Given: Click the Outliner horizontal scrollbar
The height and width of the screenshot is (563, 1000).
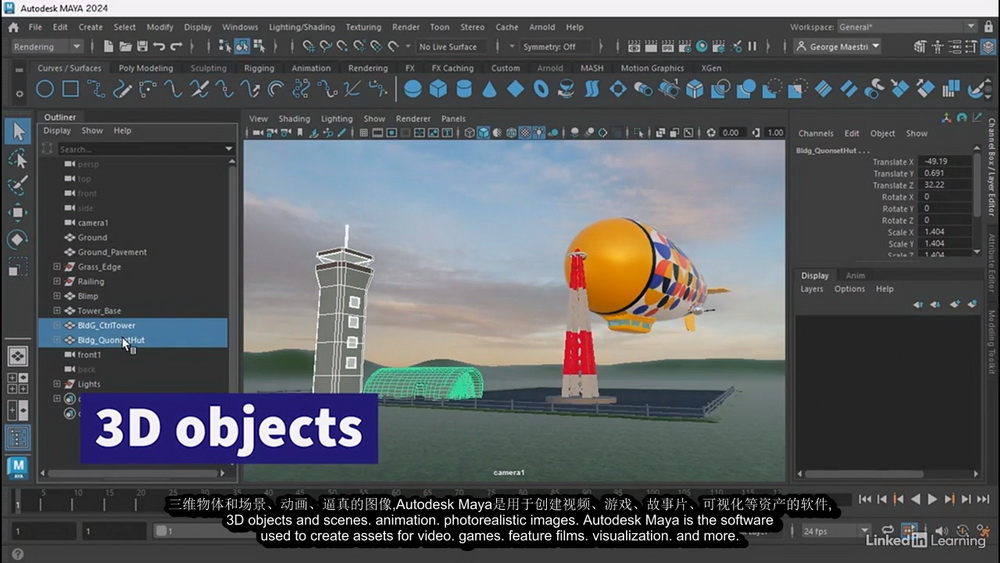Looking at the screenshot, I should [133, 474].
